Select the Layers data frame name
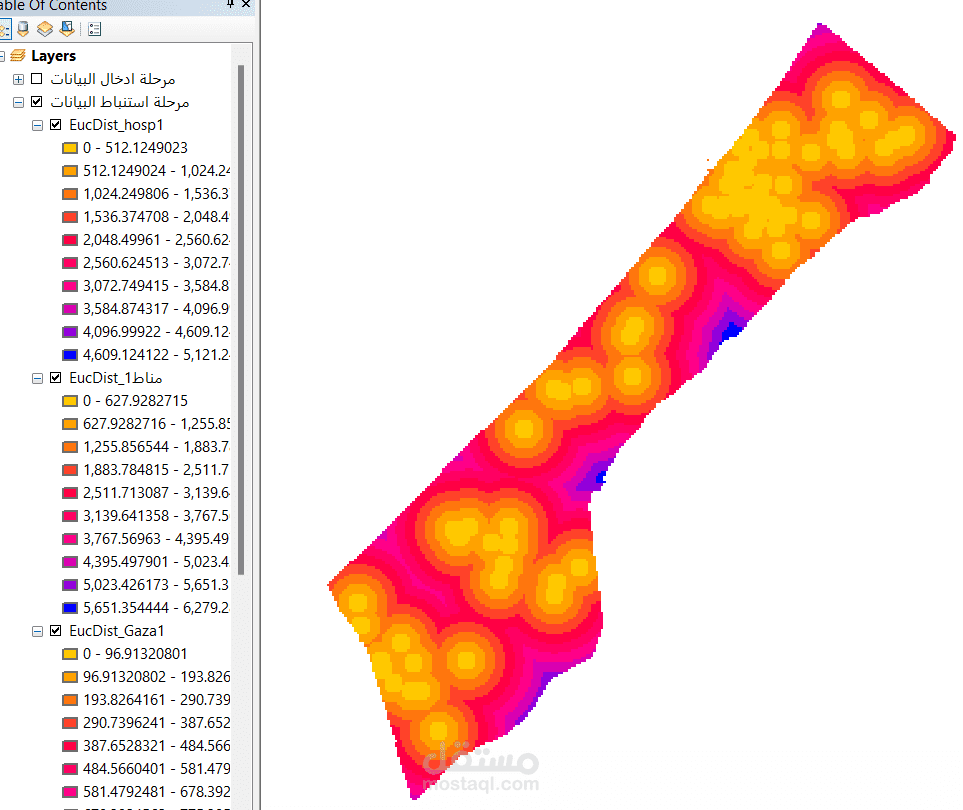The image size is (963, 810). (53, 56)
